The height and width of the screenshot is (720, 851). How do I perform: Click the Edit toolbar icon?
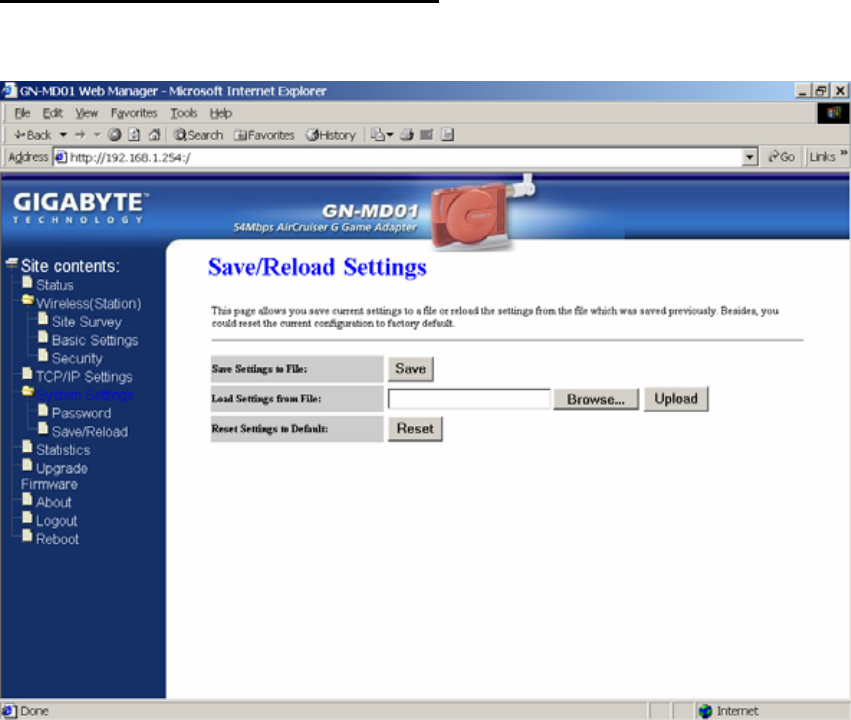(427, 135)
